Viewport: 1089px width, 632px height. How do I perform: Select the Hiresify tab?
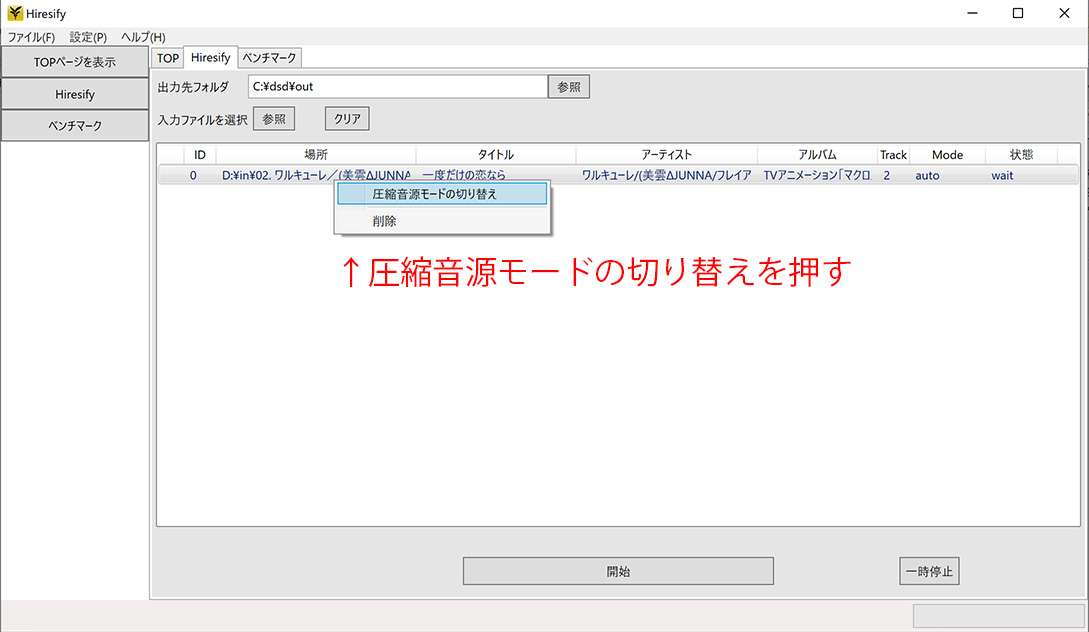(210, 57)
